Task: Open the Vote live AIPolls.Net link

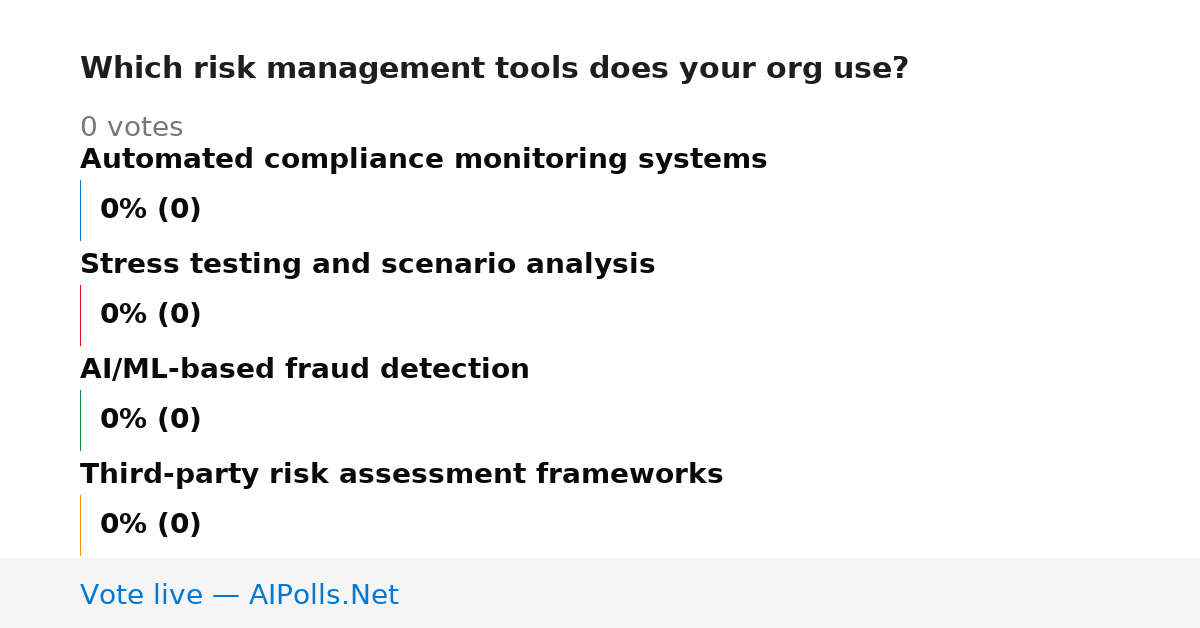Action: [239, 595]
